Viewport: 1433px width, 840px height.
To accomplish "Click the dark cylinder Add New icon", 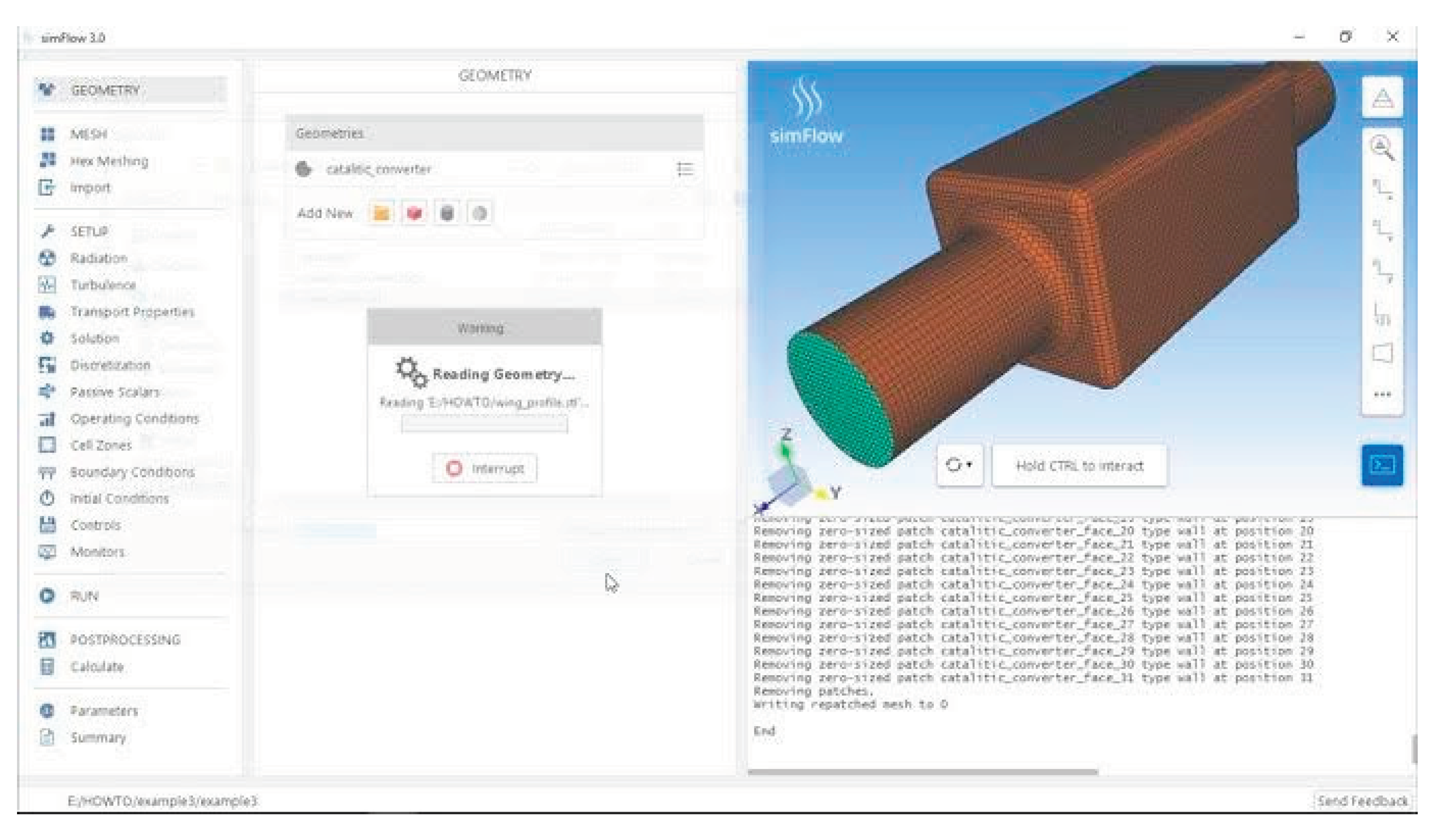I will point(447,214).
